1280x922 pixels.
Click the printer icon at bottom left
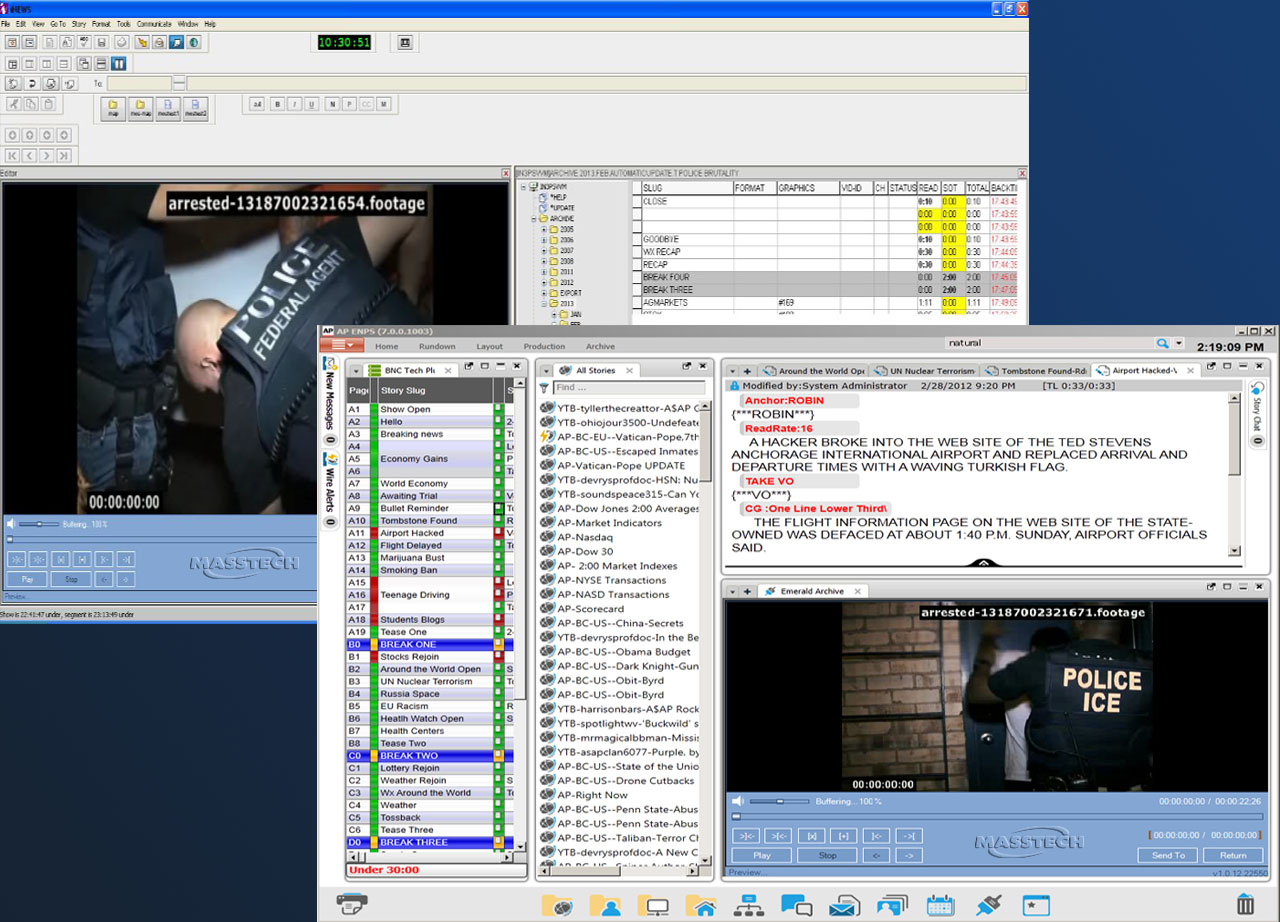coord(352,904)
